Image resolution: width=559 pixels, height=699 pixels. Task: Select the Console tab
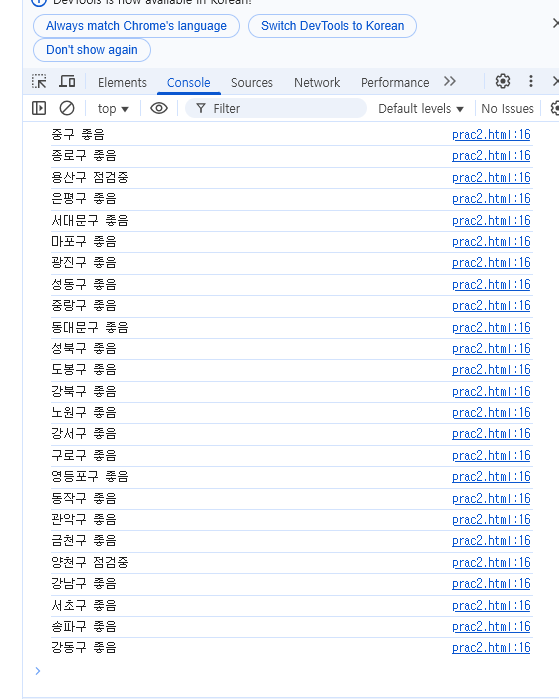[189, 82]
